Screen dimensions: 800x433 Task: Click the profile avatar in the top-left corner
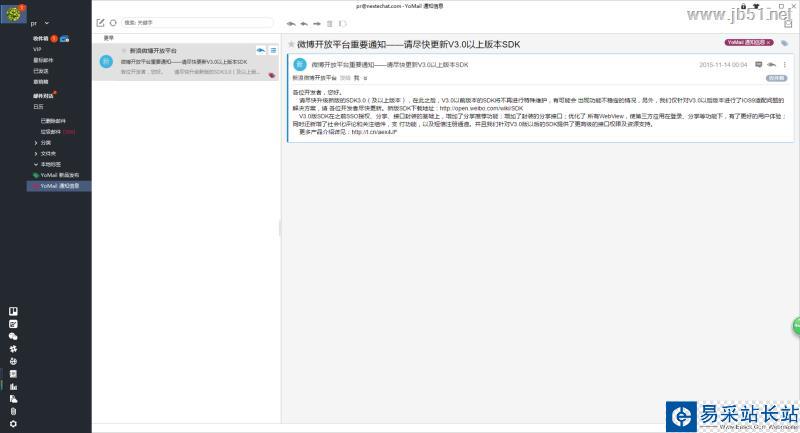coord(13,13)
